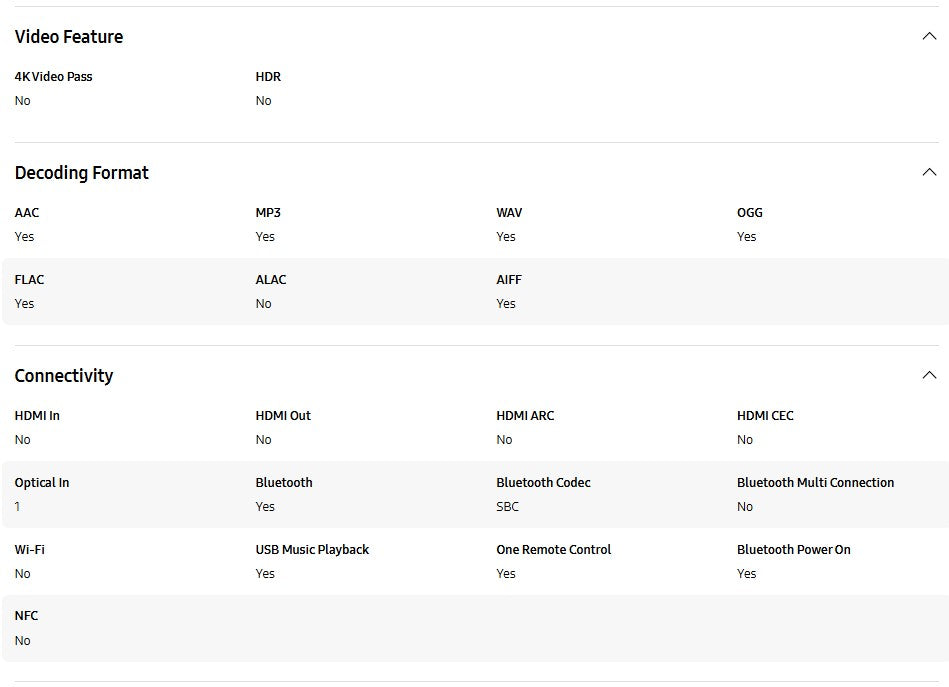Click the 'HDMI In' spec label
Image resolution: width=949 pixels, height=687 pixels.
click(37, 416)
